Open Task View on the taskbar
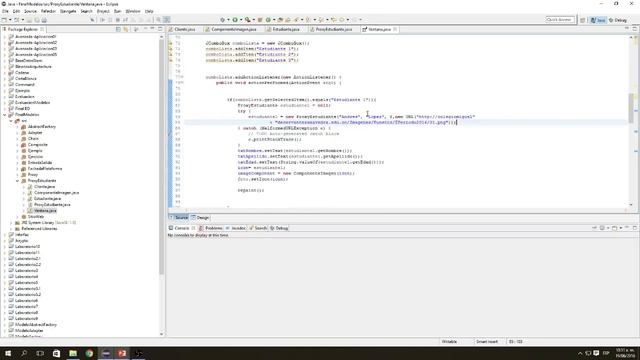640x360 pixels. (x=40, y=353)
